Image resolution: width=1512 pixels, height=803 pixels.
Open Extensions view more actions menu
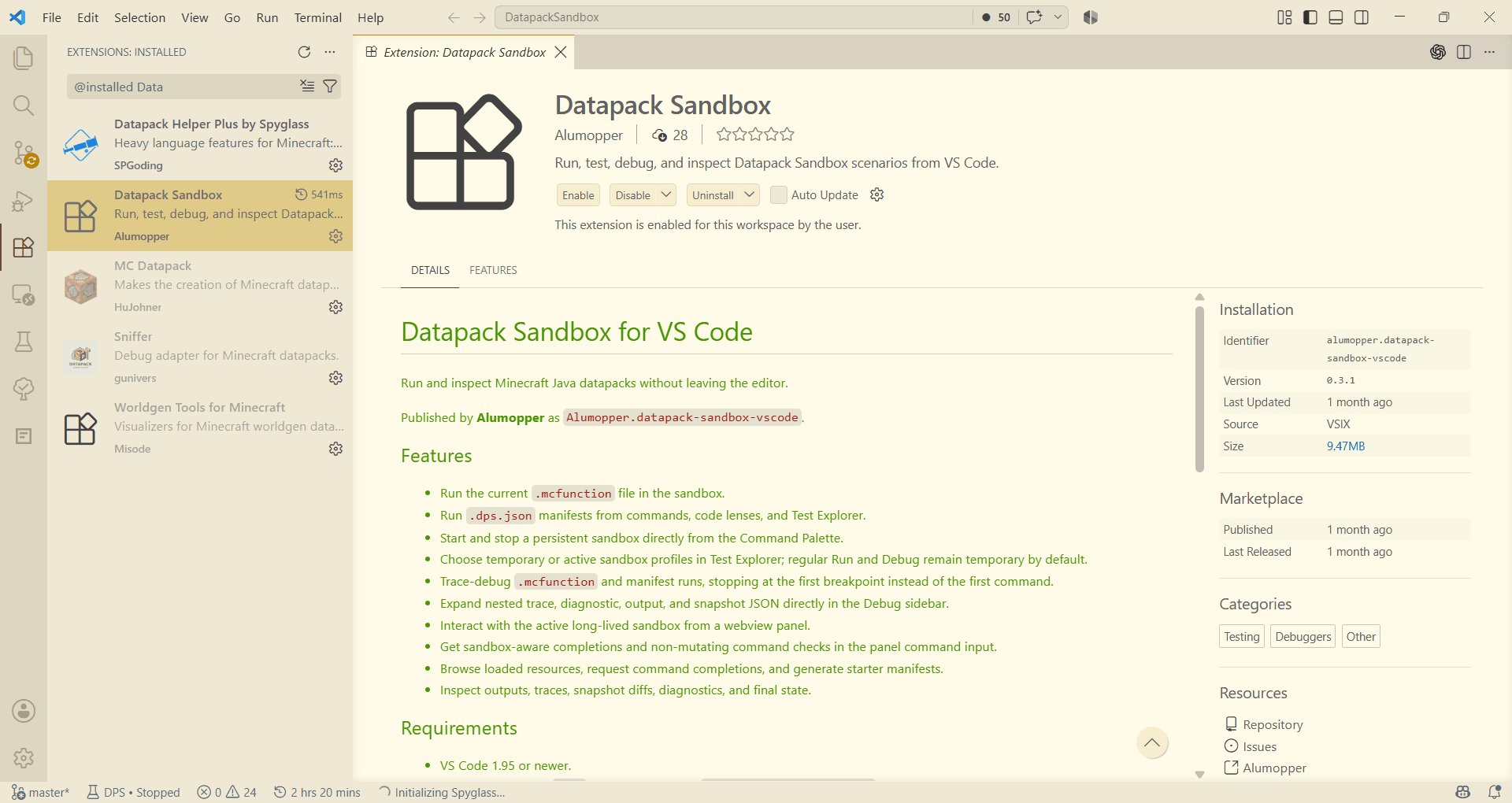[x=330, y=52]
